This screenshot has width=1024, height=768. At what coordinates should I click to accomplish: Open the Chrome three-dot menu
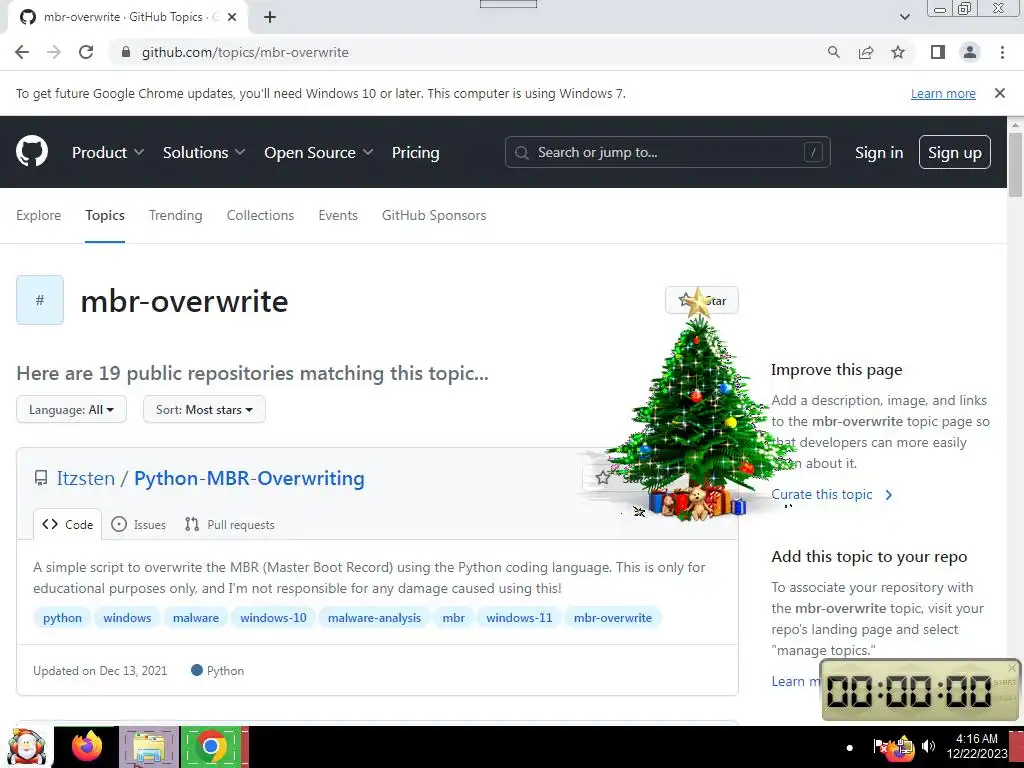pos(1002,52)
